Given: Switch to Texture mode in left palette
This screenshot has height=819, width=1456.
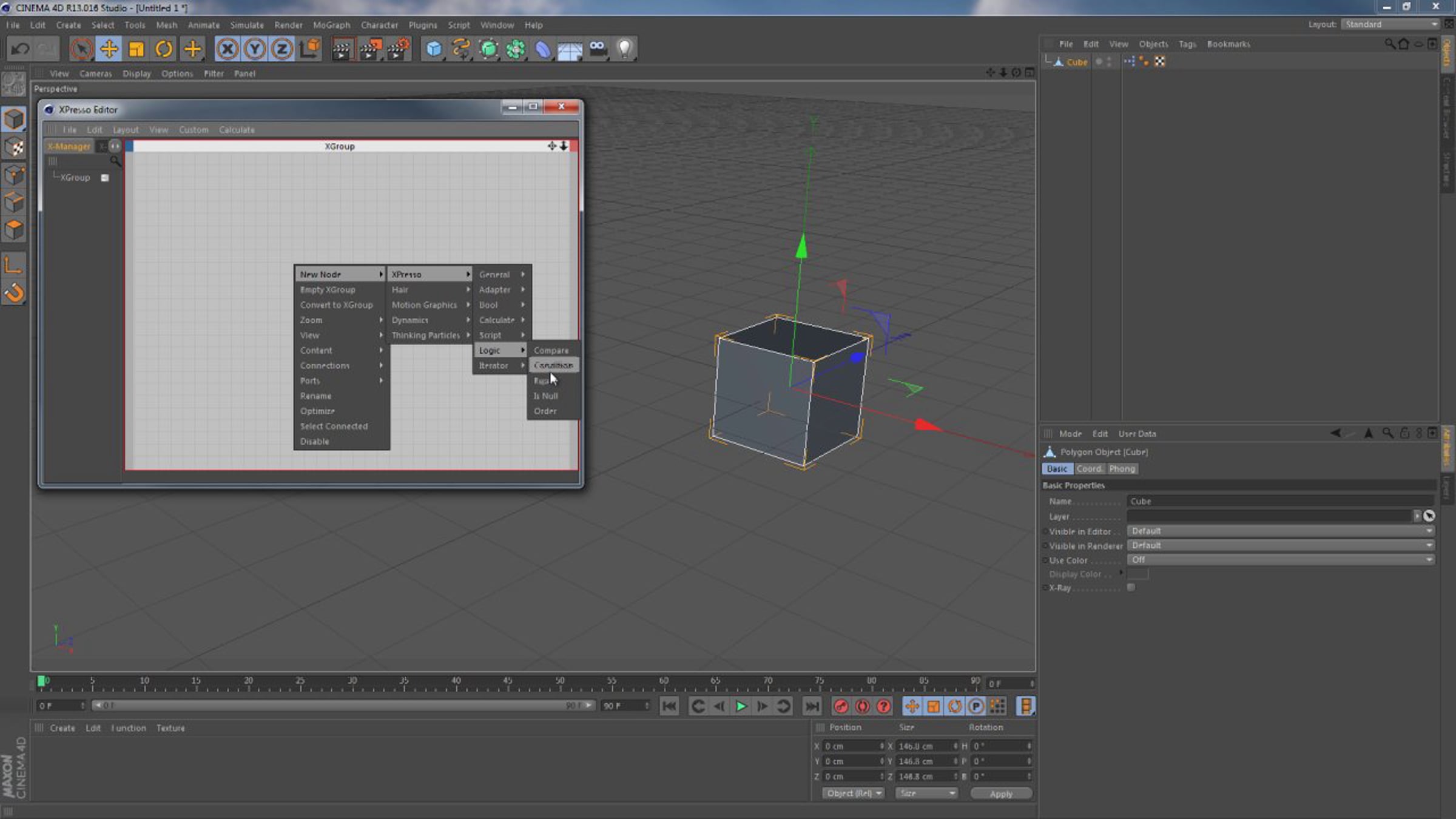Looking at the screenshot, I should tap(14, 147).
